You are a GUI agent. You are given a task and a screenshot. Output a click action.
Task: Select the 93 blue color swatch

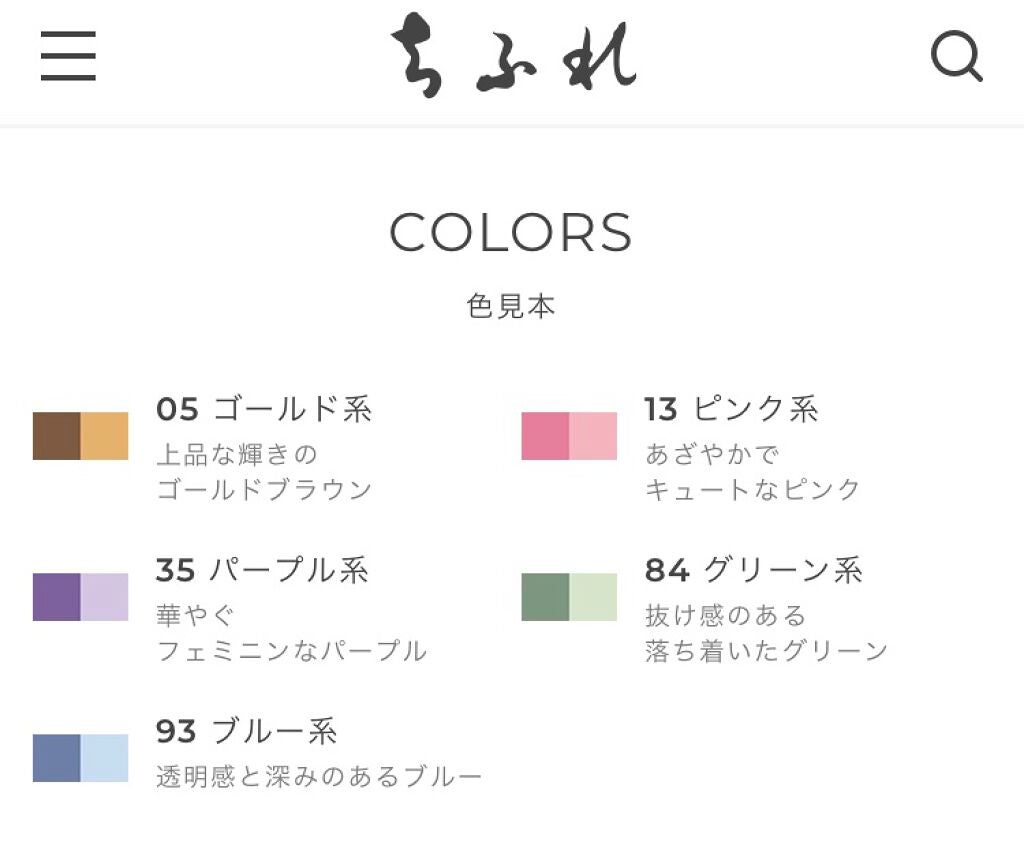pos(79,755)
